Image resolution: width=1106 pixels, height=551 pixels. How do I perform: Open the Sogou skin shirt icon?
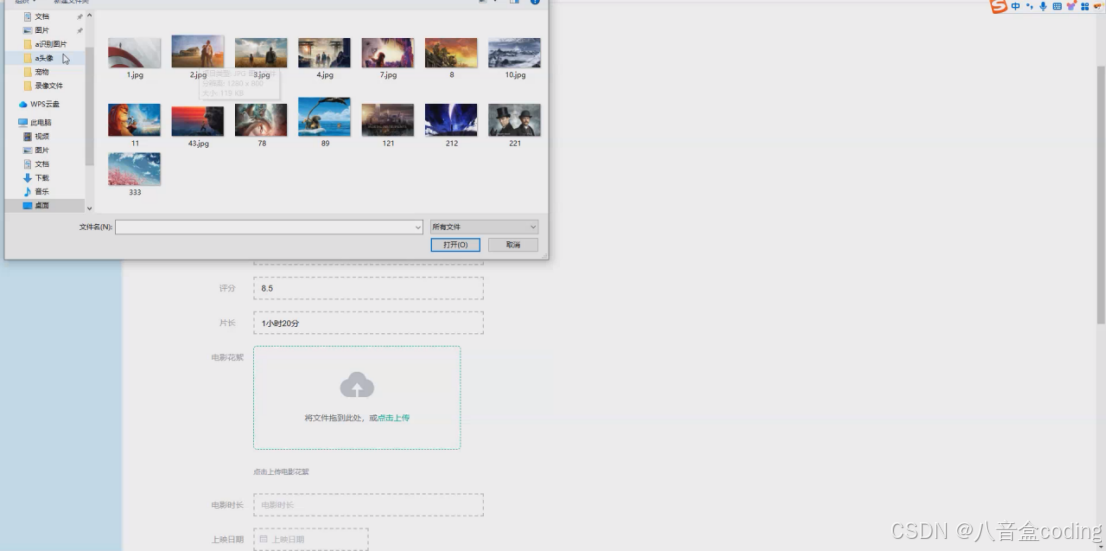[1071, 6]
